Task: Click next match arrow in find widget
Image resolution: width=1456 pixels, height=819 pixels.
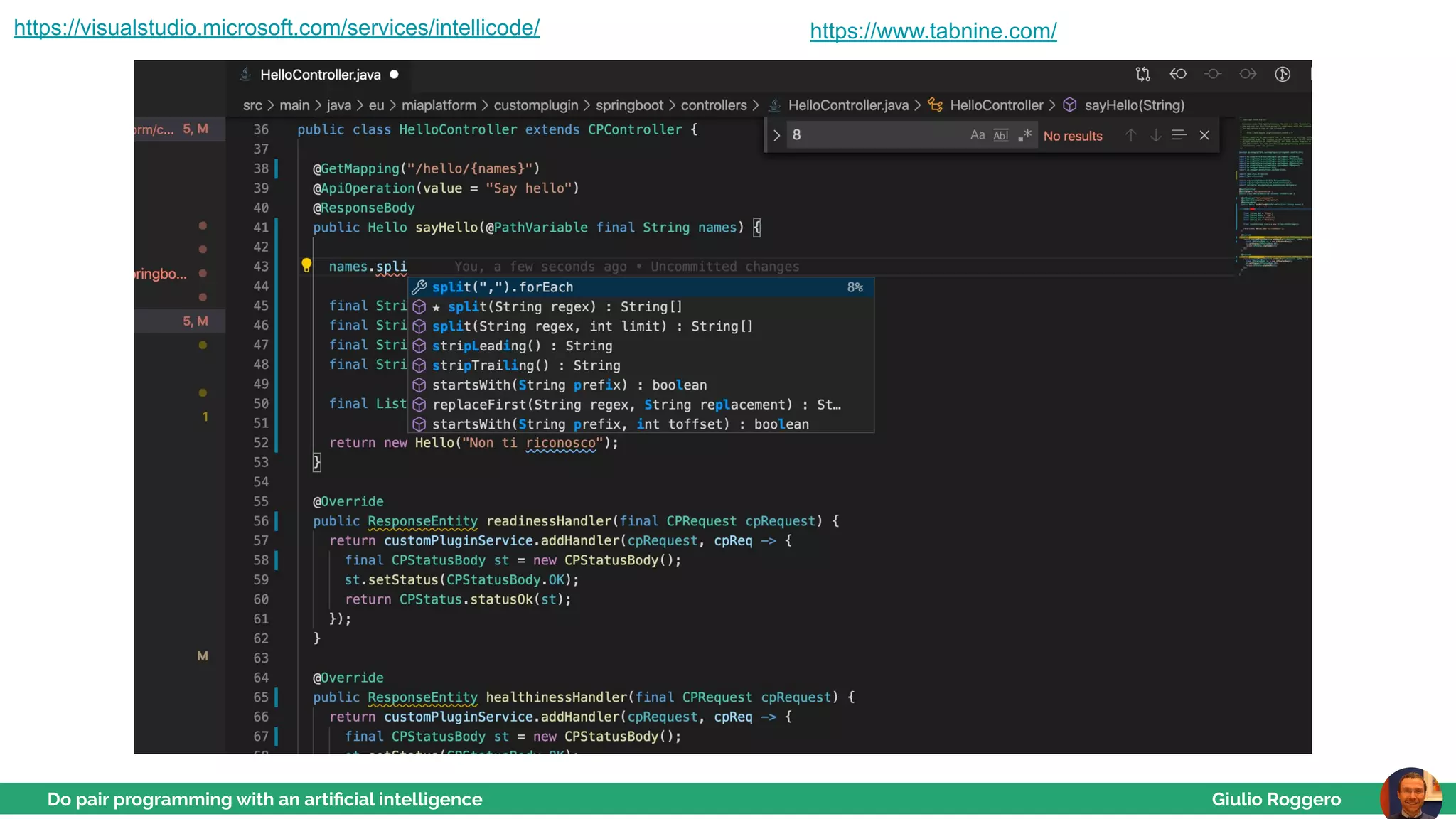Action: (x=1155, y=135)
